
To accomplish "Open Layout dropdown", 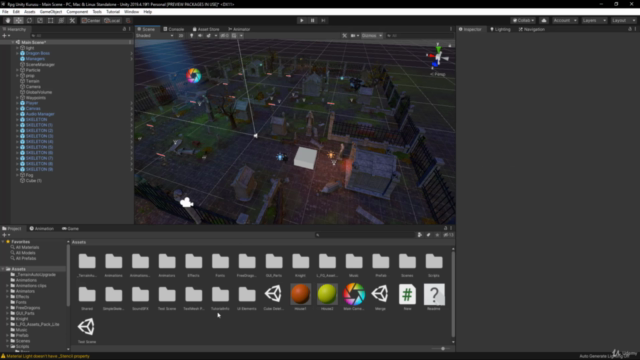I will [x=624, y=20].
